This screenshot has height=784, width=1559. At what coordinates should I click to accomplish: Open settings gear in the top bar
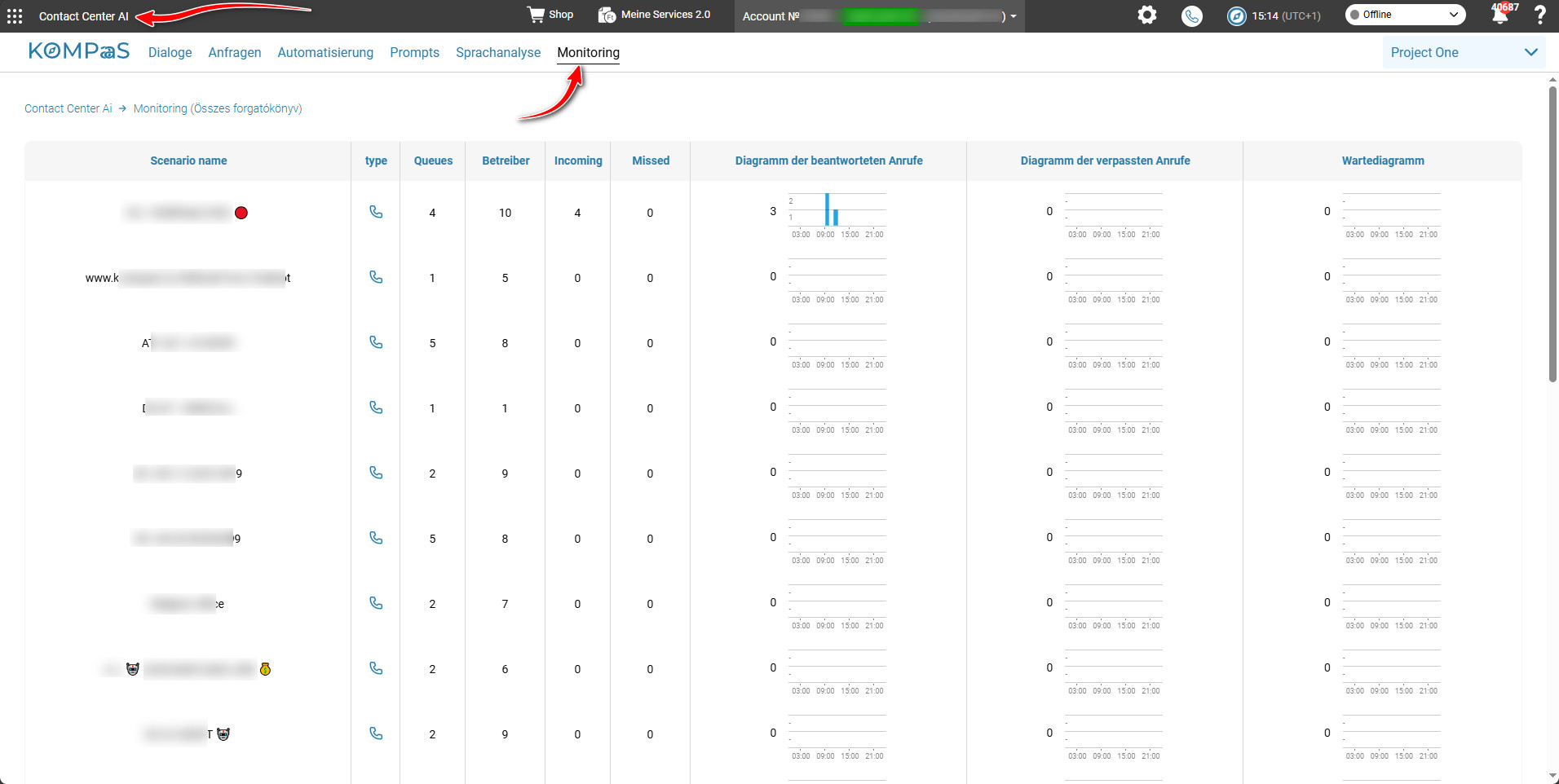point(1147,15)
